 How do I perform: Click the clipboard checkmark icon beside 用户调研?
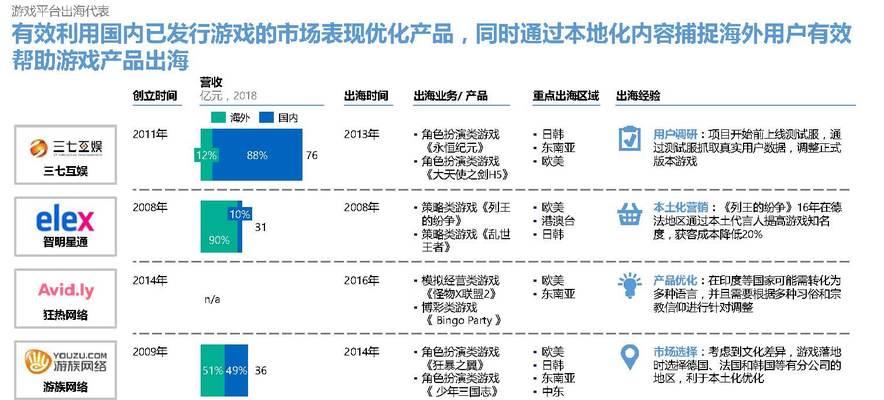pyautogui.click(x=629, y=138)
